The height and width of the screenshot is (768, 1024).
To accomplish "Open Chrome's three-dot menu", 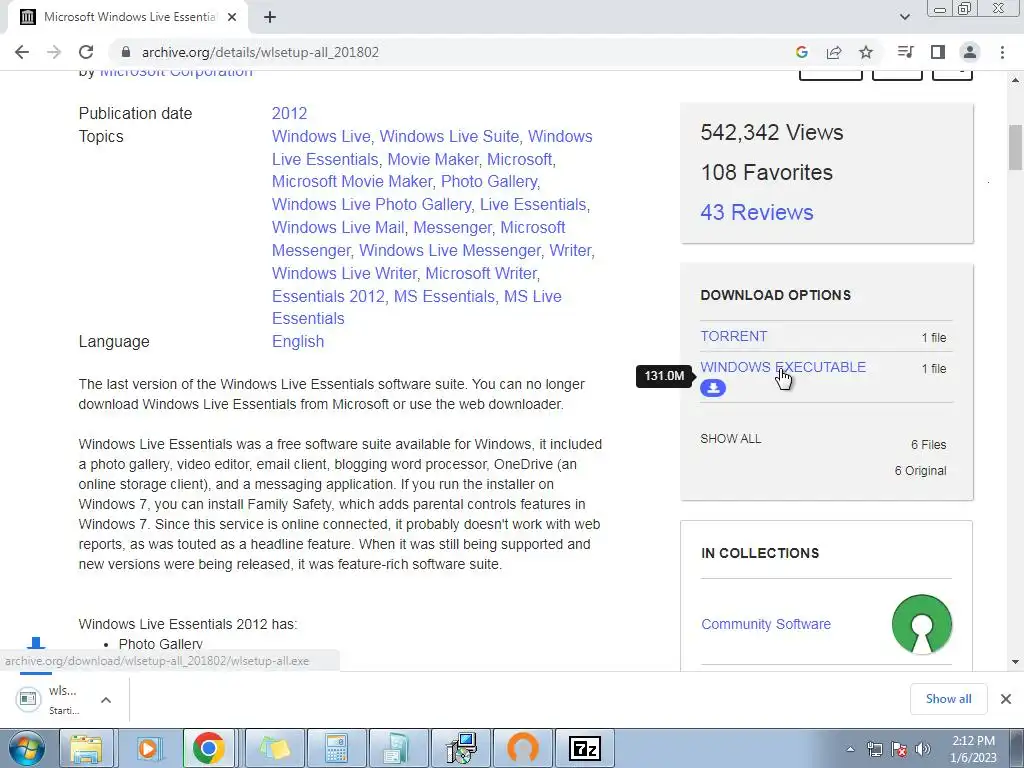I will click(1002, 52).
